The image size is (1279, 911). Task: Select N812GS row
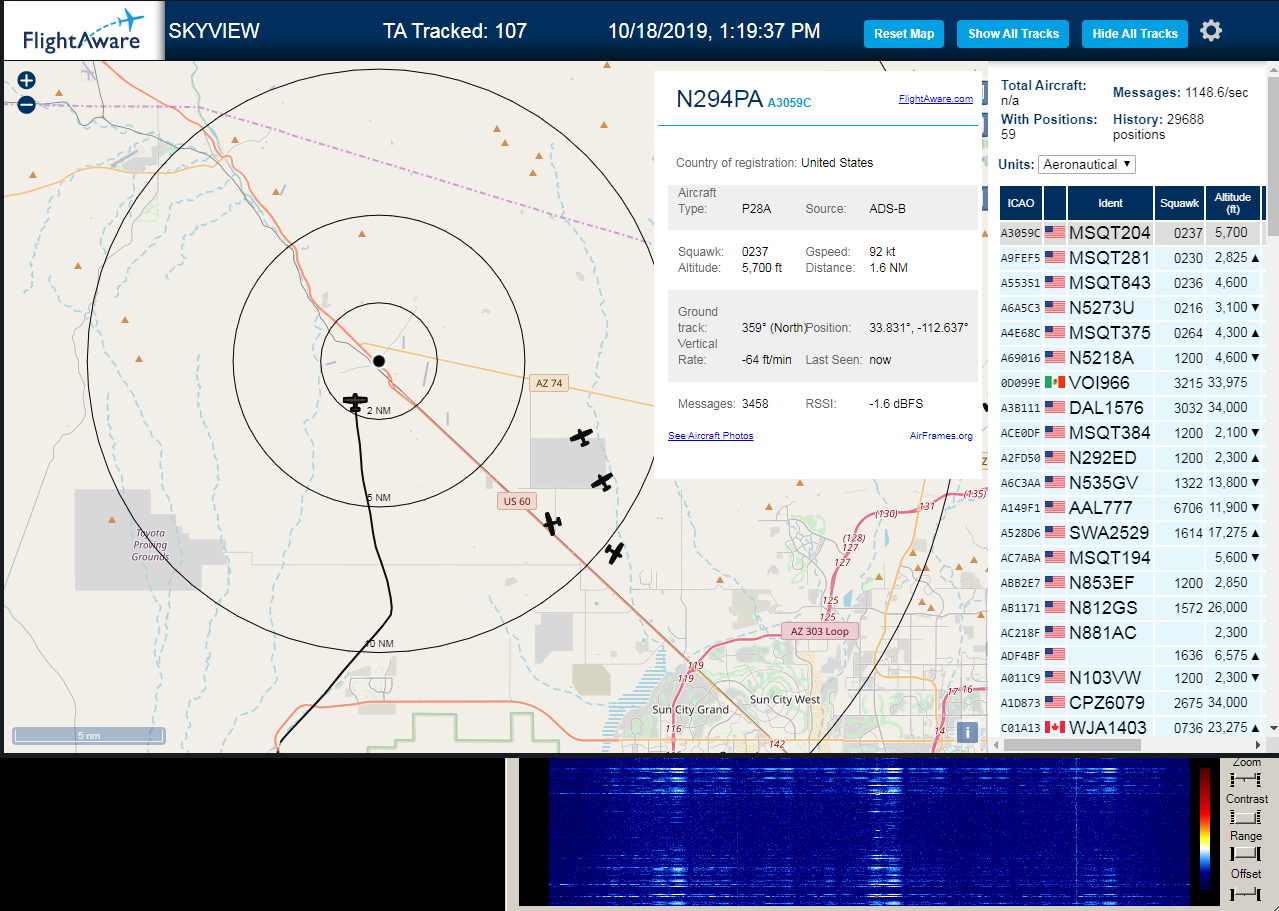click(1132, 608)
